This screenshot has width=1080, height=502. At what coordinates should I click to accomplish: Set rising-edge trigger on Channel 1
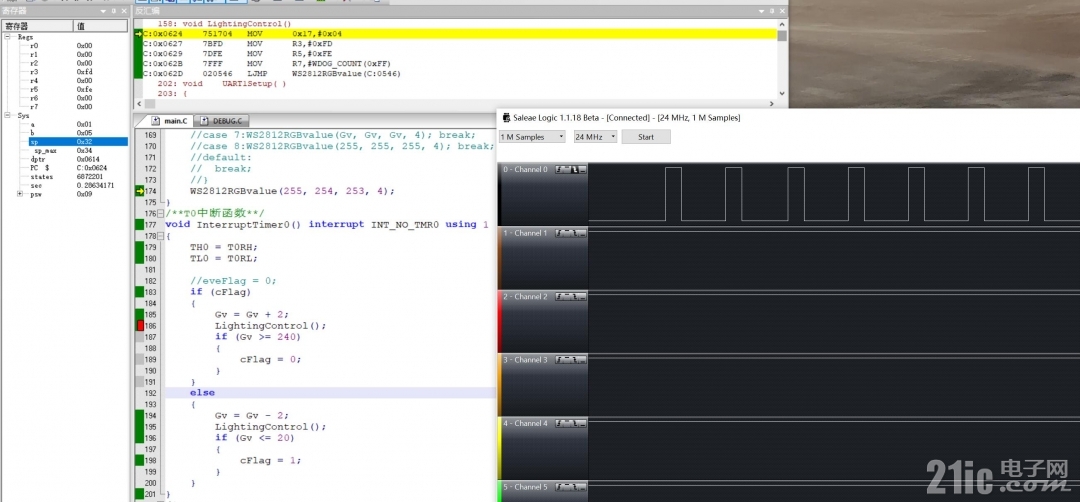tap(559, 233)
